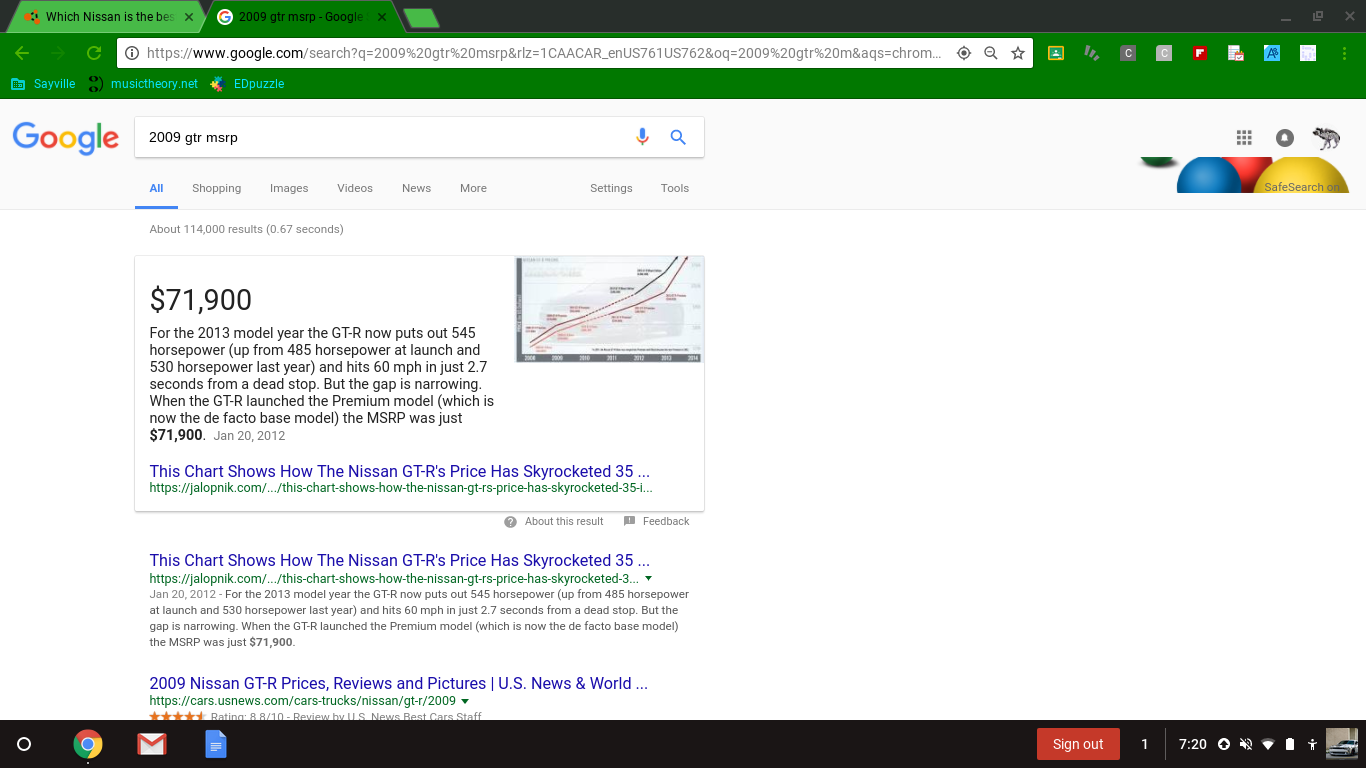Screen dimensions: 1366x768
Task: Click the gray slanted-bars extension icon
Action: point(1092,53)
